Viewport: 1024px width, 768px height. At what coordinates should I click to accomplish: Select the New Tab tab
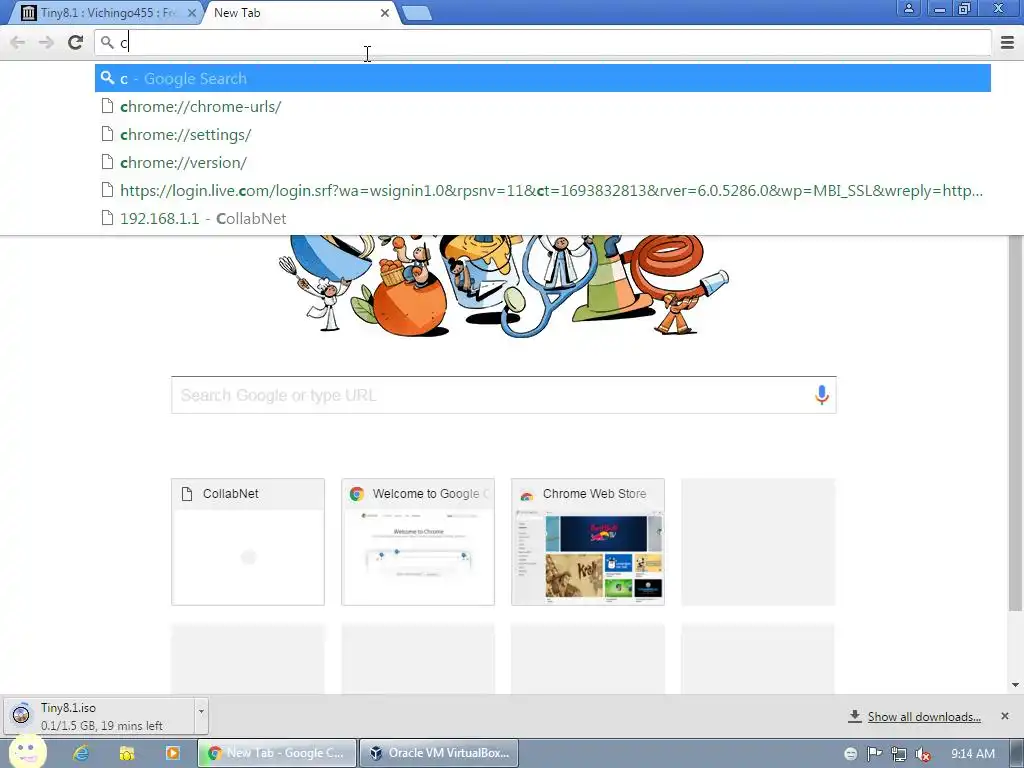click(294, 12)
